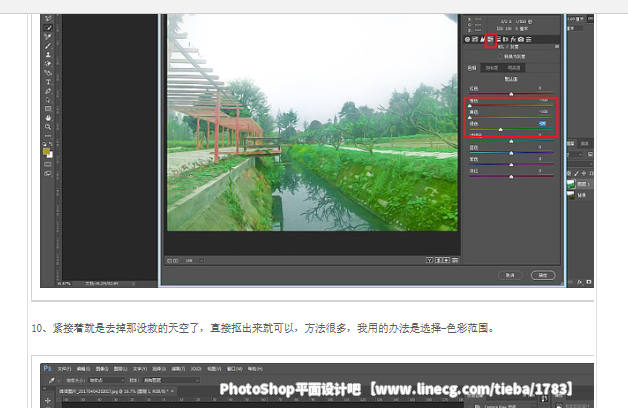
Task: Open 窗口(W) Window menu
Action: (235, 369)
